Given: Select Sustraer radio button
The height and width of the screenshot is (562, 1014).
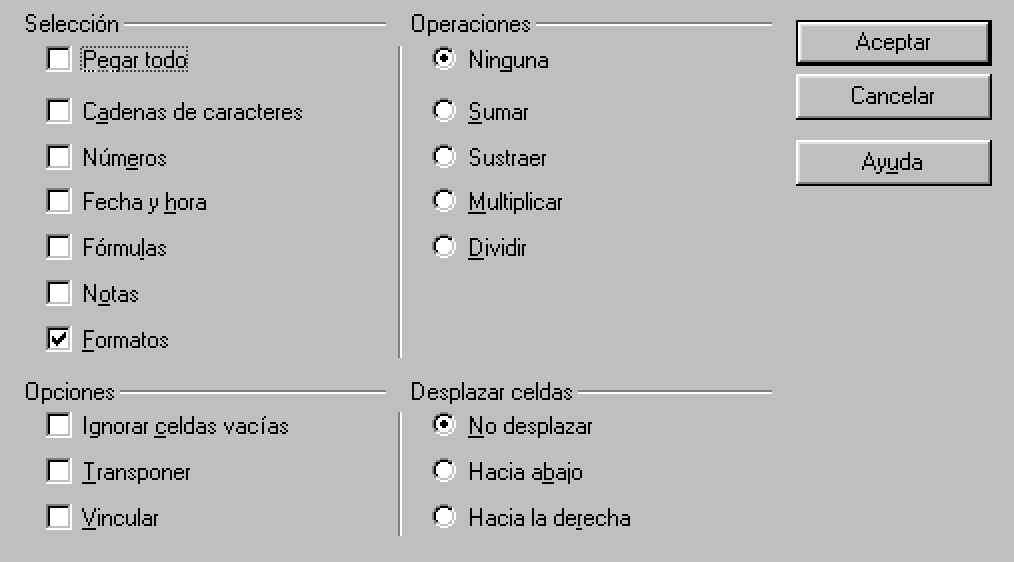Looking at the screenshot, I should 443,157.
